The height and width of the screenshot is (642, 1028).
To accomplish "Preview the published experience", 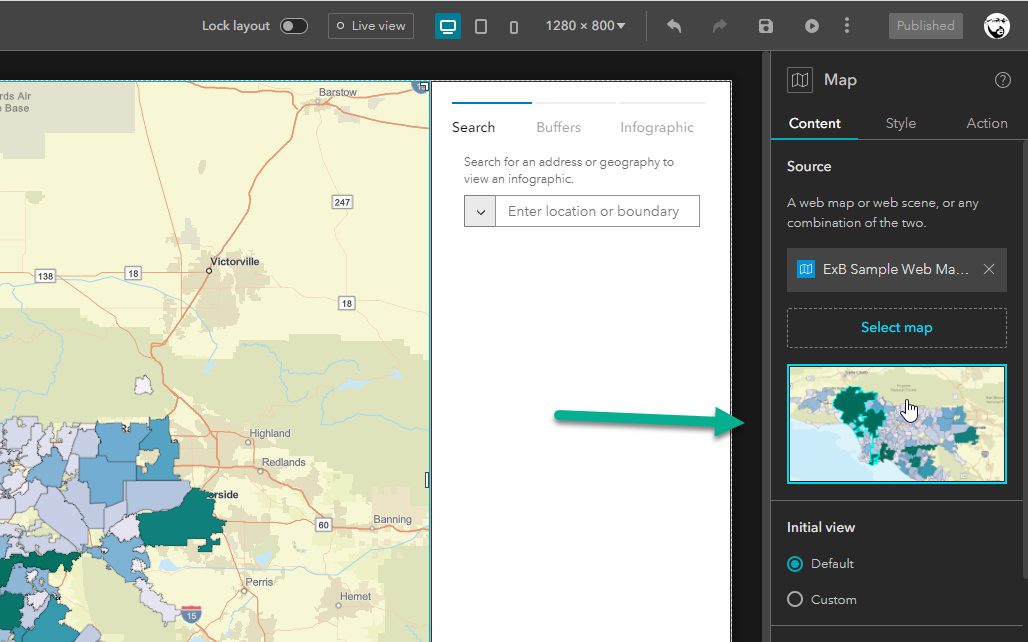I will 811,26.
